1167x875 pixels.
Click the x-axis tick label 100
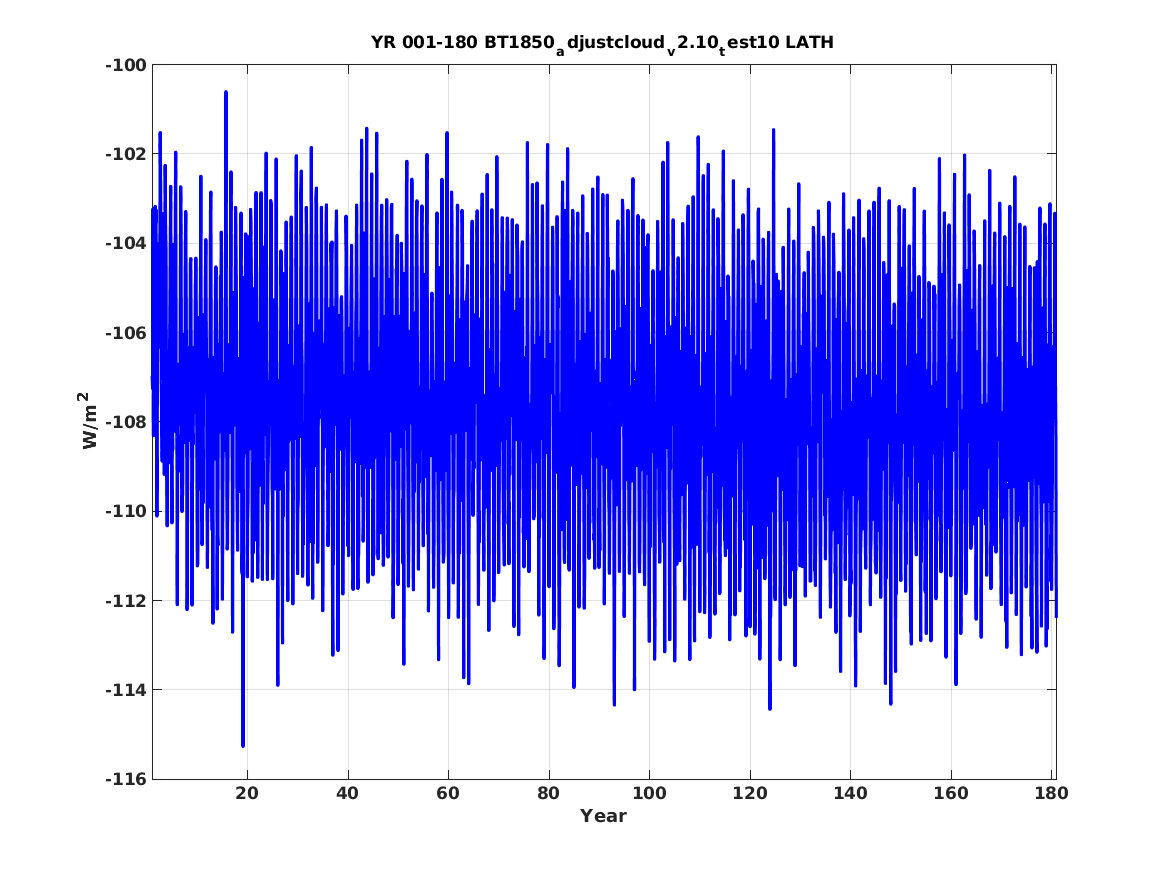pos(649,793)
